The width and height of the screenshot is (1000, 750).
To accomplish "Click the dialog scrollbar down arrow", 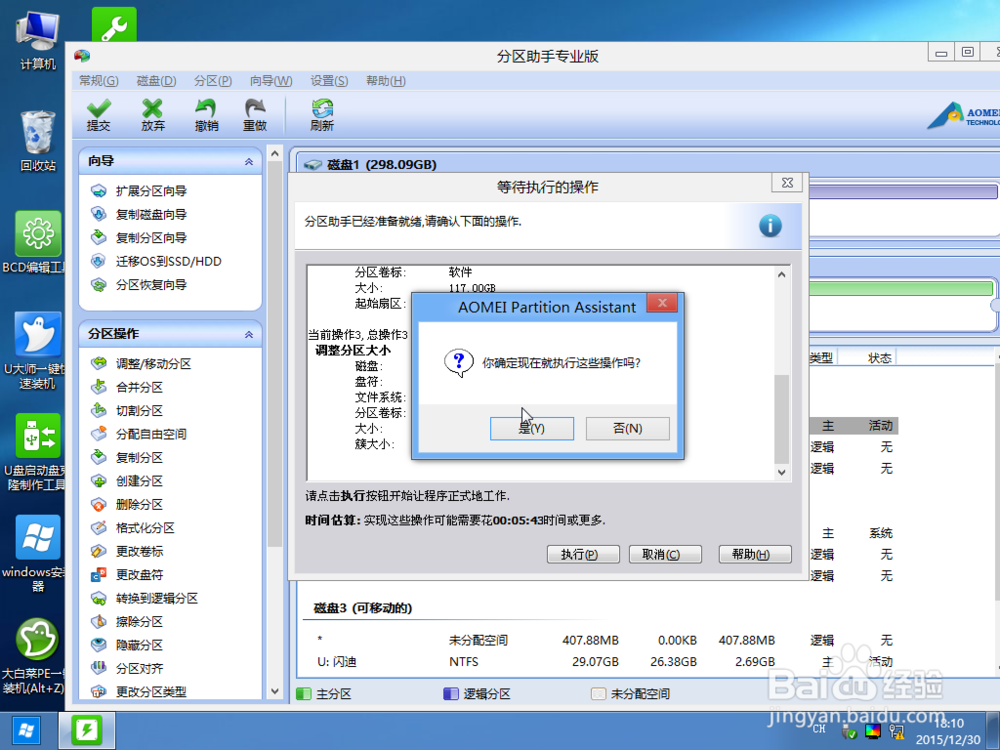I will (781, 470).
